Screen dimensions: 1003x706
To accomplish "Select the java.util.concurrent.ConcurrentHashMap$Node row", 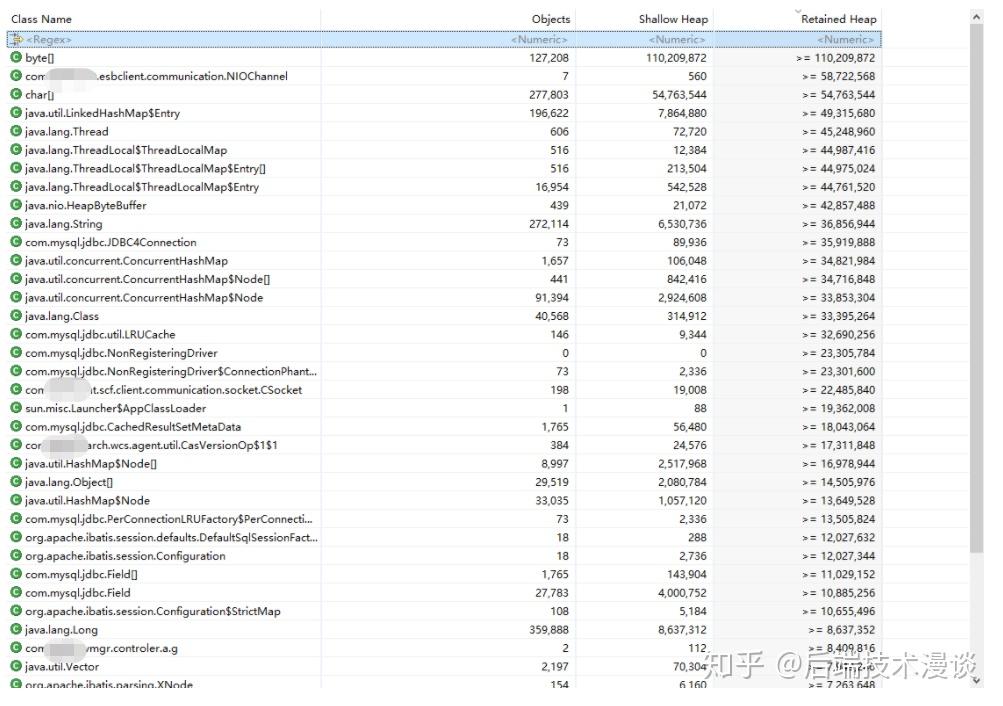I will [x=444, y=297].
